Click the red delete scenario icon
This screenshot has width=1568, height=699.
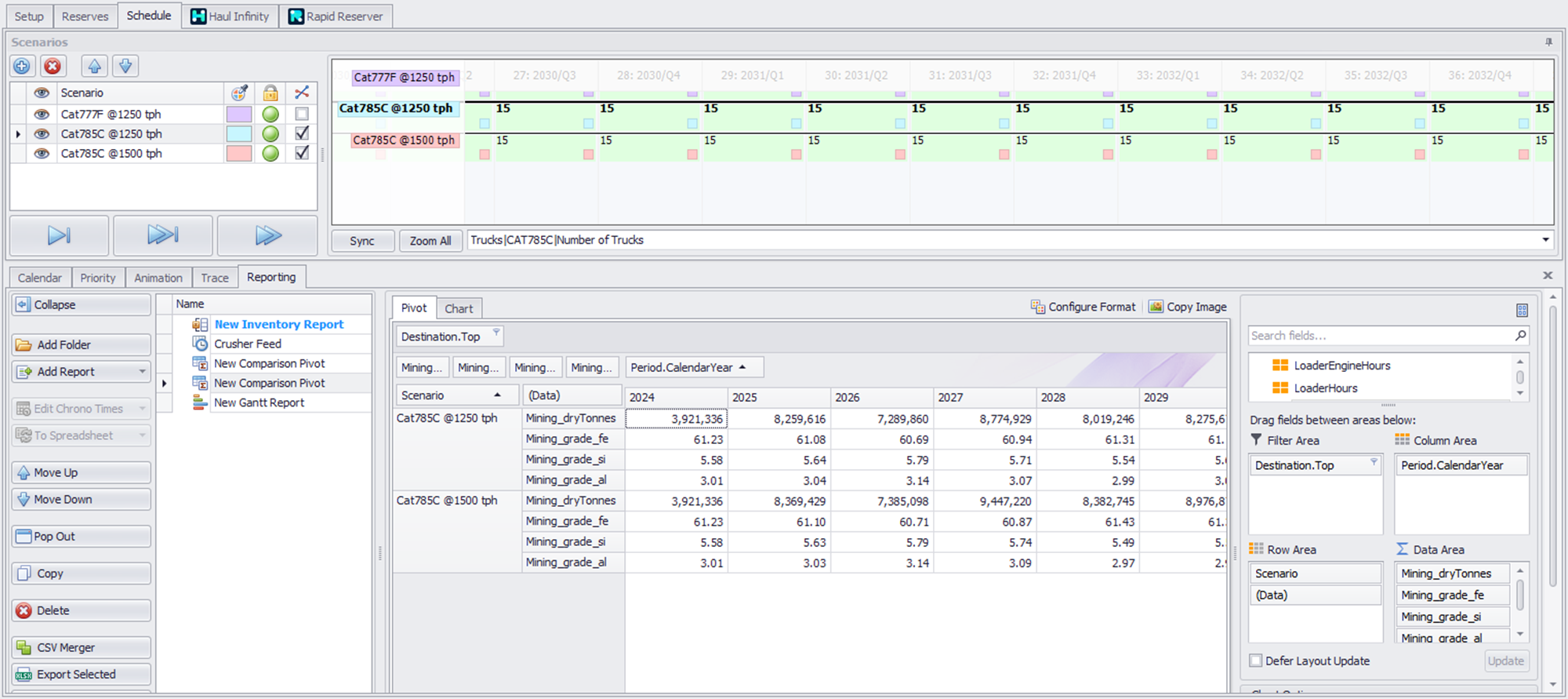coord(53,67)
